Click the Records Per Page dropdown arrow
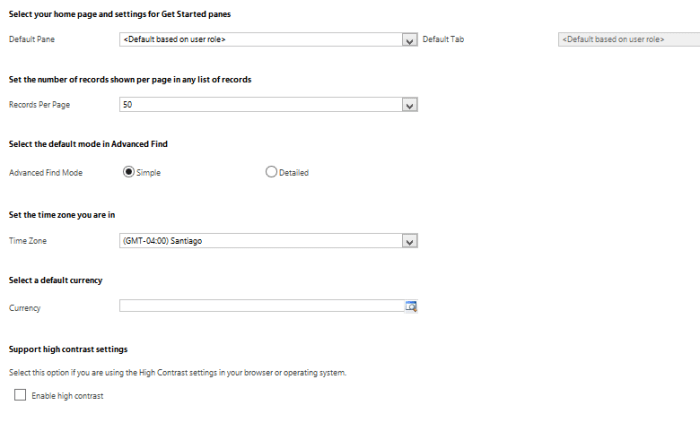The height and width of the screenshot is (431, 700). pos(409,104)
